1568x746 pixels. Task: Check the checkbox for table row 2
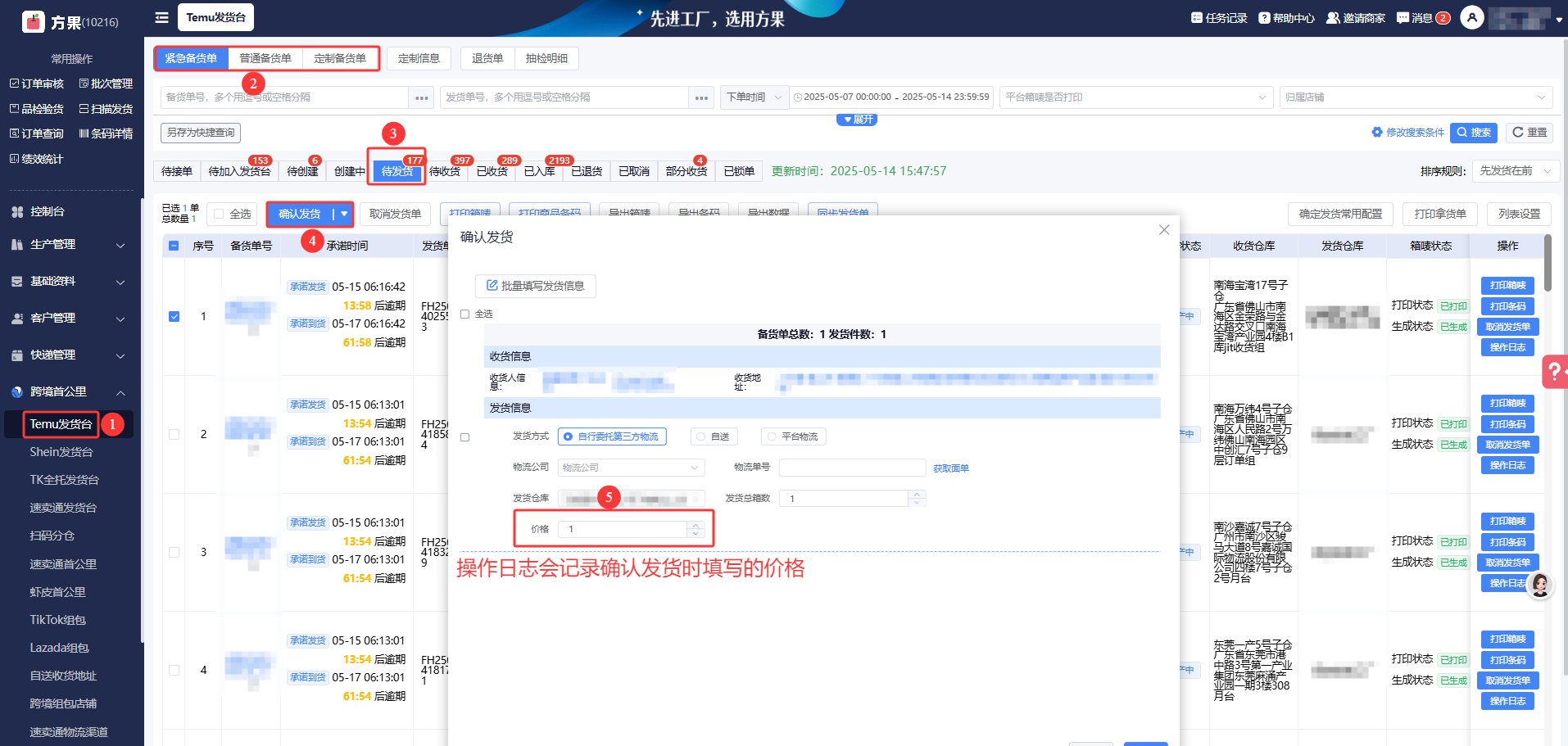tap(174, 434)
